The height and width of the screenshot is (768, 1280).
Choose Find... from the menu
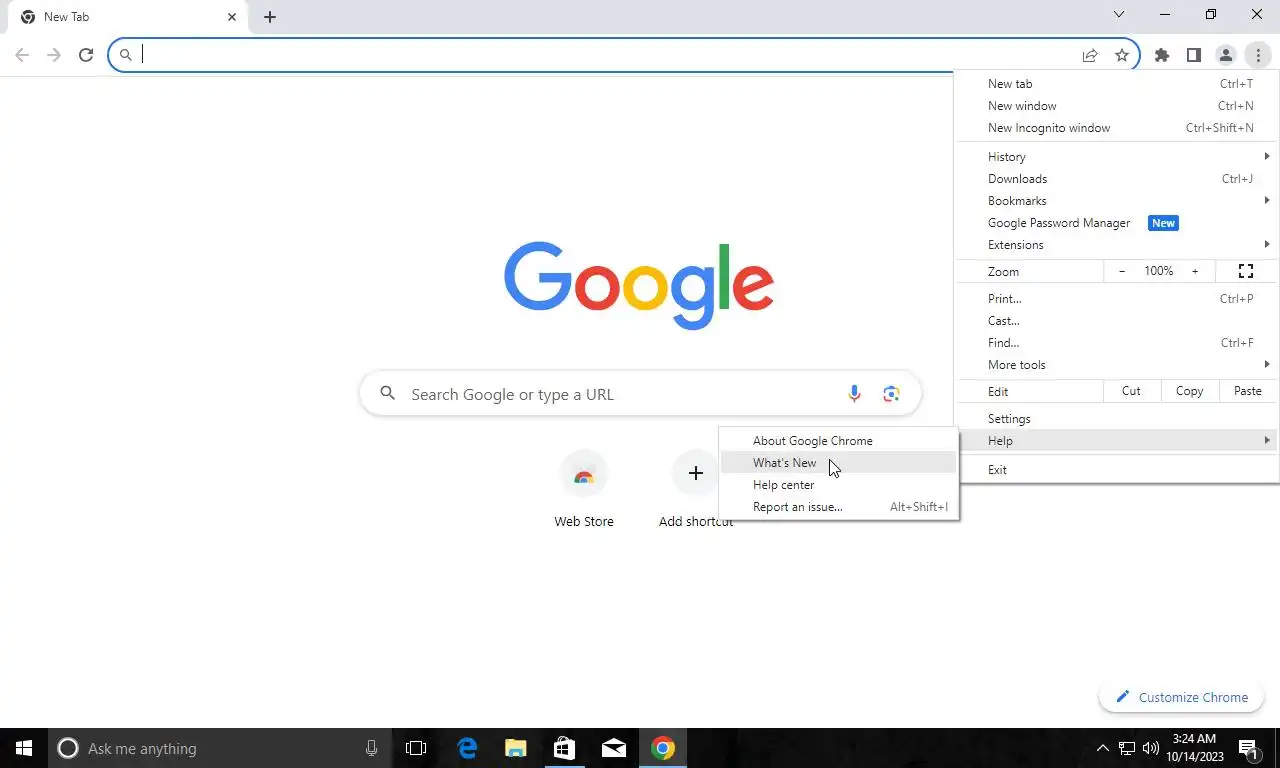pos(1116,343)
